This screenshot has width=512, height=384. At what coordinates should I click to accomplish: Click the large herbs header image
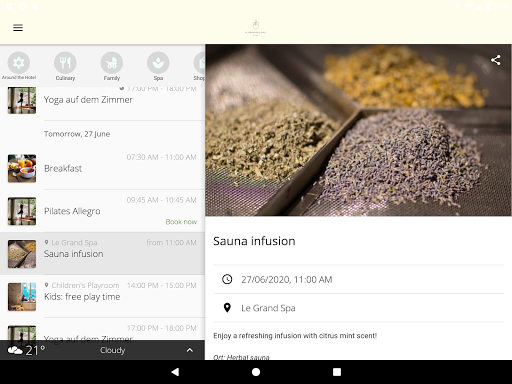358,130
